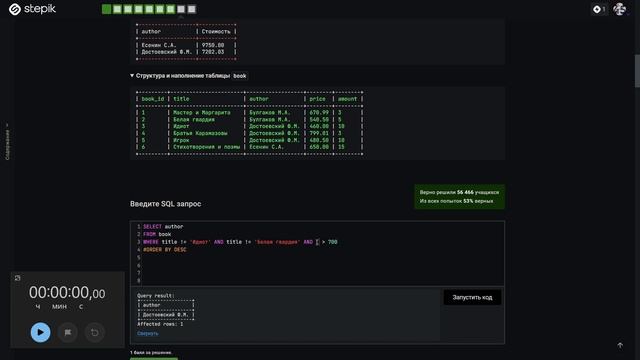
Task: Go to lesson step 4 square
Action: coord(138,9)
